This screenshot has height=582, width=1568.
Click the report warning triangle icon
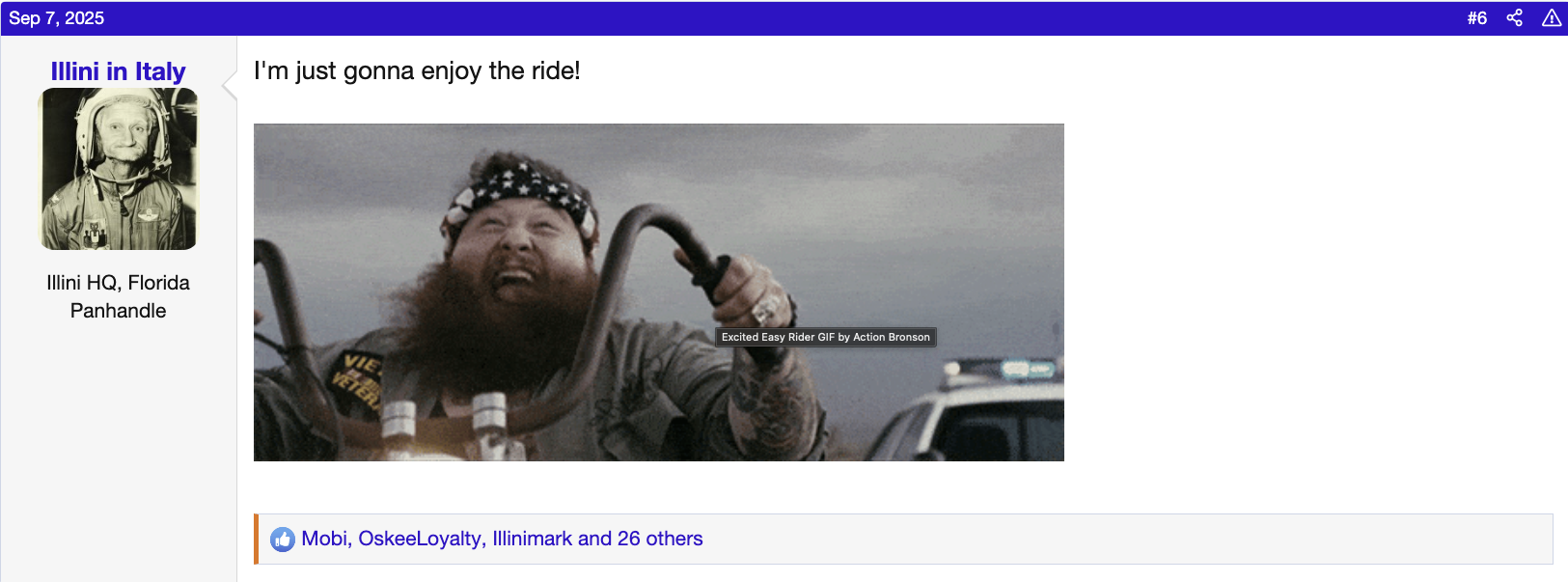(x=1552, y=18)
